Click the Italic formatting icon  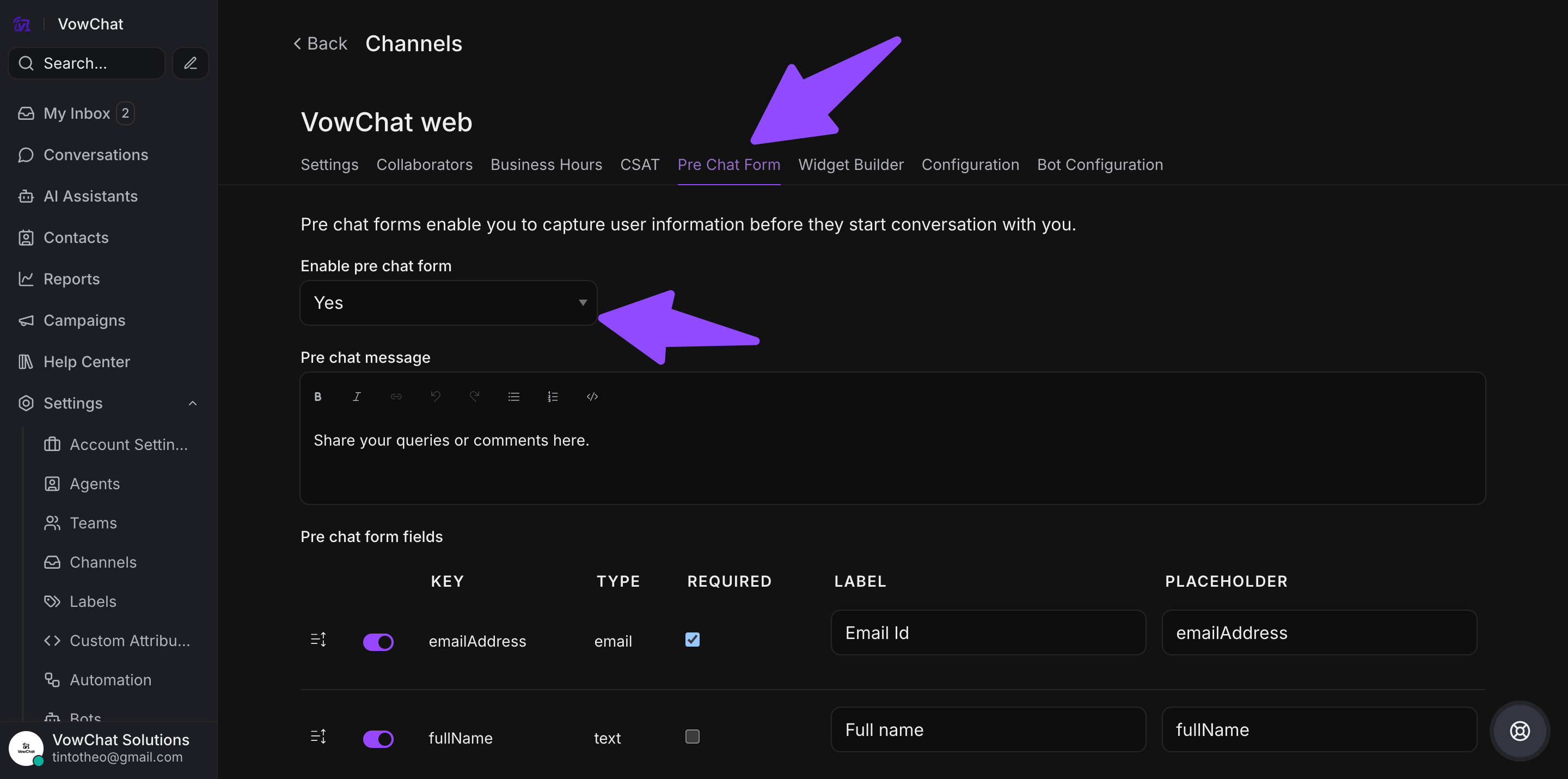click(x=357, y=397)
